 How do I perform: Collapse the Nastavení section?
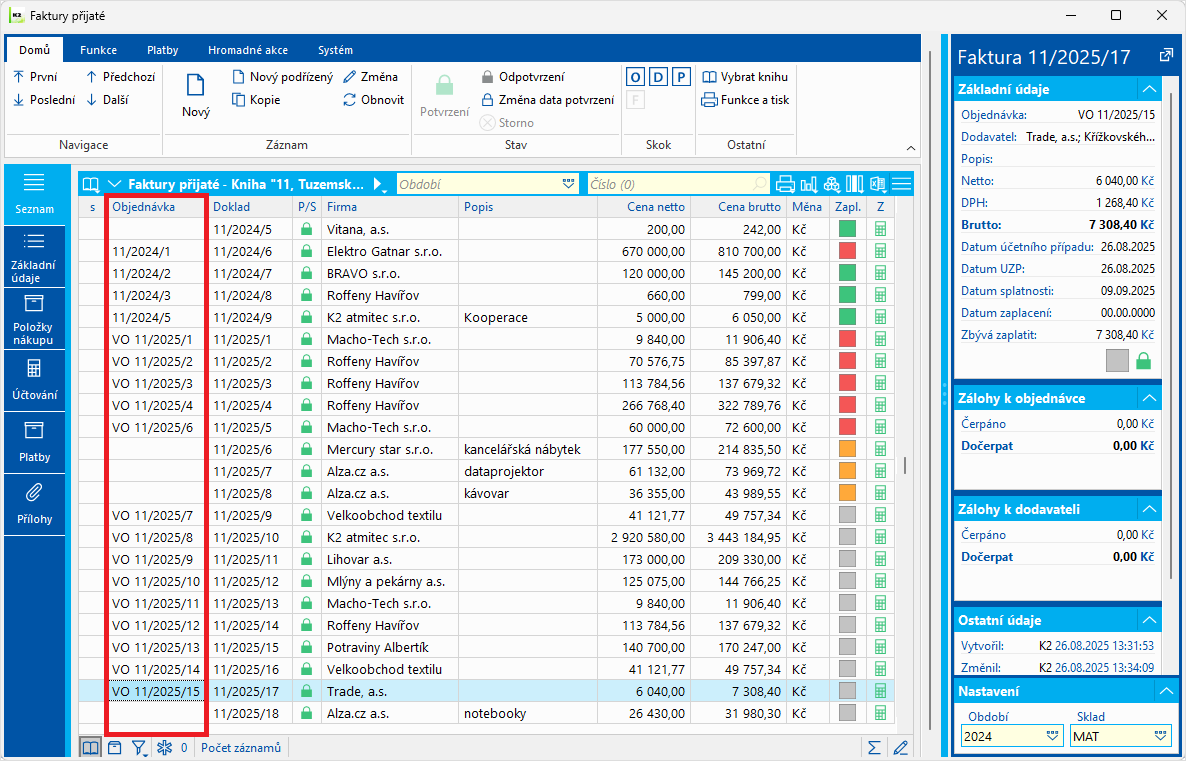(1166, 691)
